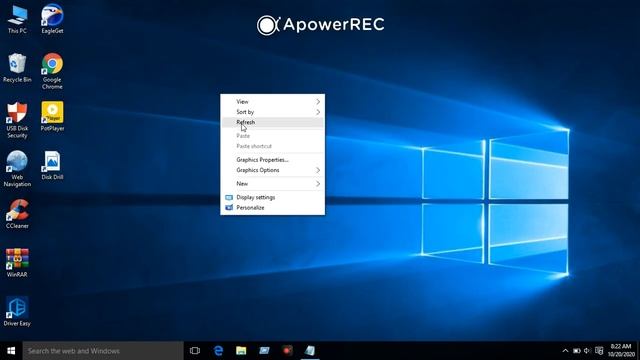Open File Explorer from taskbar
640x360 pixels.
tap(241, 351)
